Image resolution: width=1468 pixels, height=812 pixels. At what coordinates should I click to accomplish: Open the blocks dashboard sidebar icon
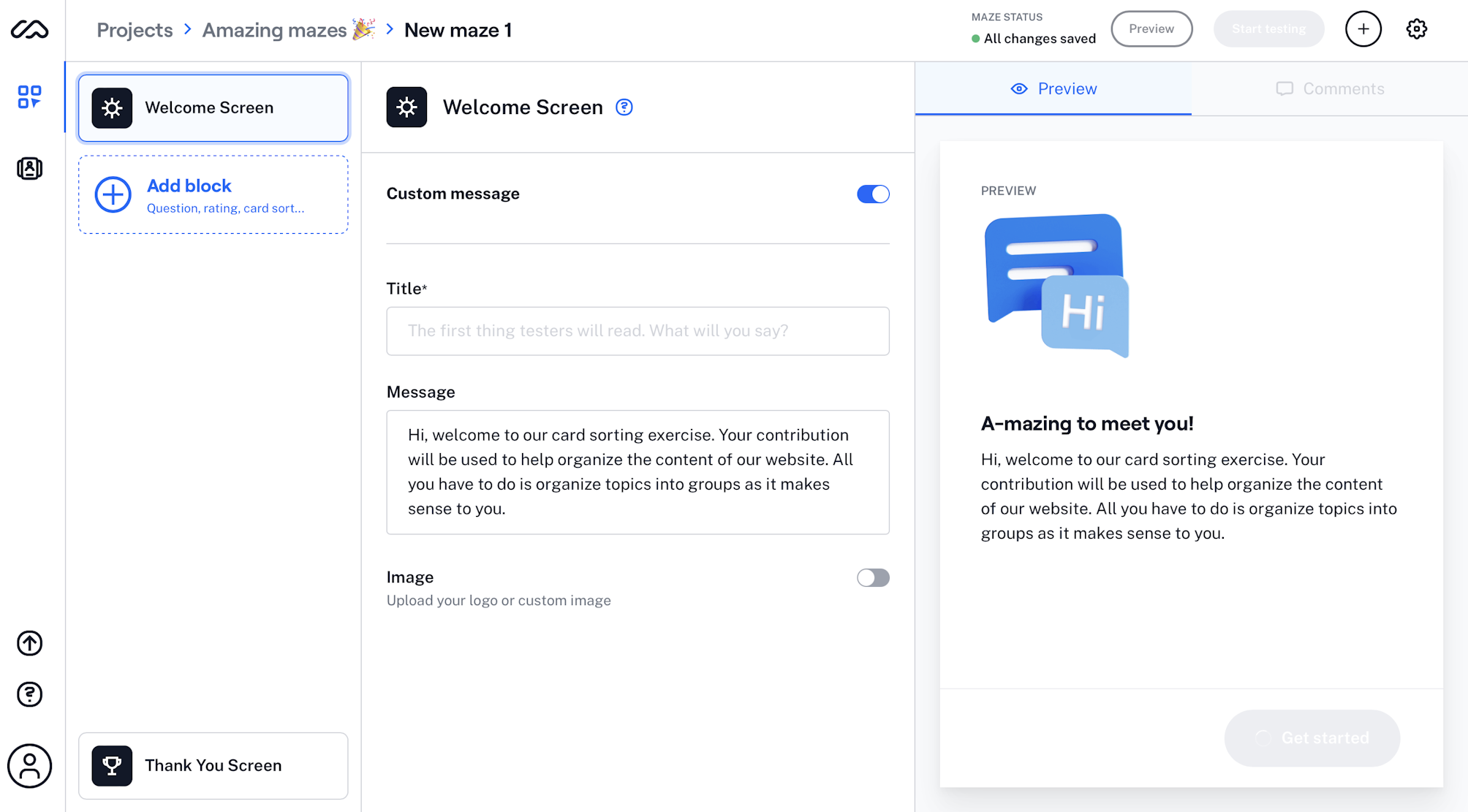(29, 96)
